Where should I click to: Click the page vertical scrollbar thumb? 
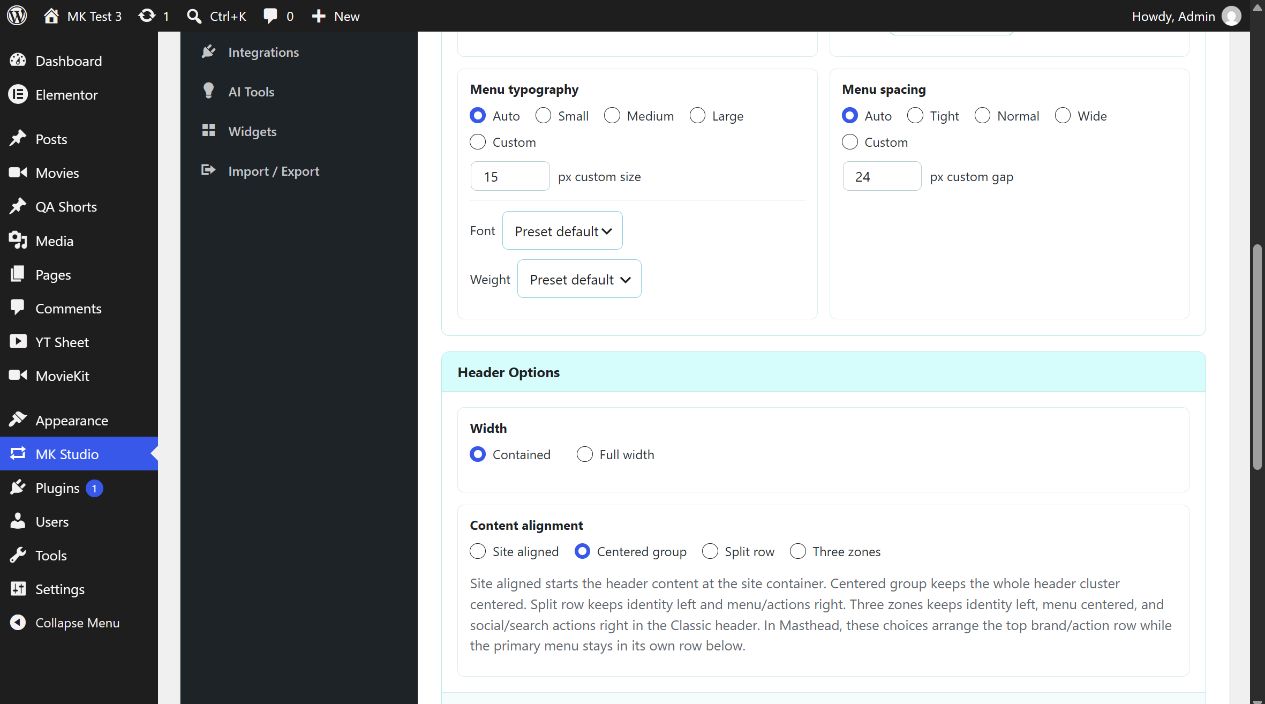click(1258, 356)
